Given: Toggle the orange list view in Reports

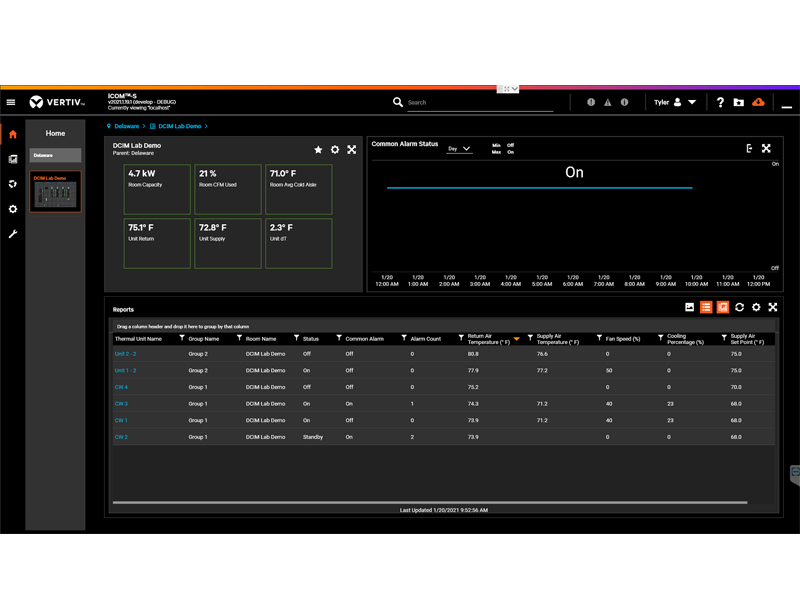Looking at the screenshot, I should tap(706, 307).
